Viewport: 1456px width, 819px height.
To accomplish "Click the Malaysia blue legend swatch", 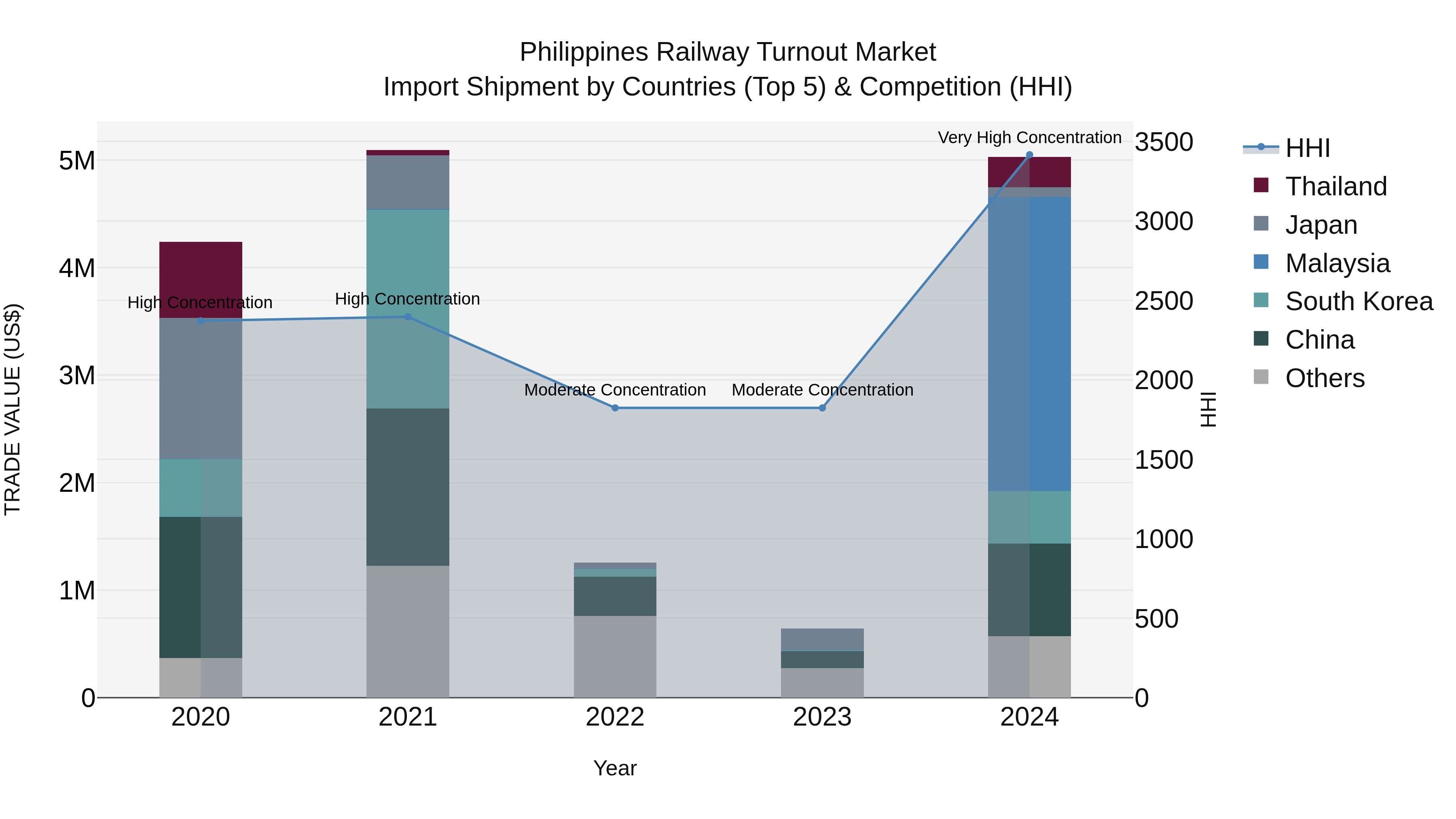I will (1261, 262).
